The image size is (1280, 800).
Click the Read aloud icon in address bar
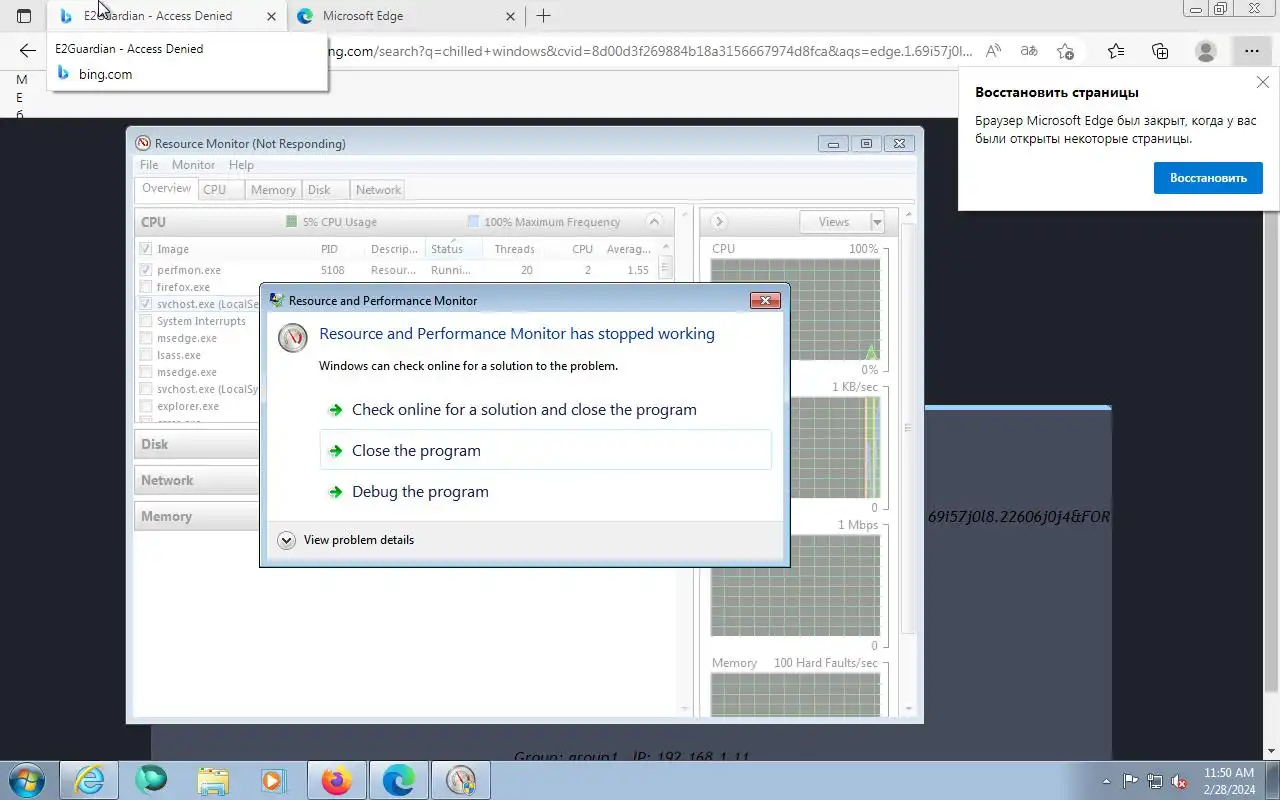click(x=993, y=51)
